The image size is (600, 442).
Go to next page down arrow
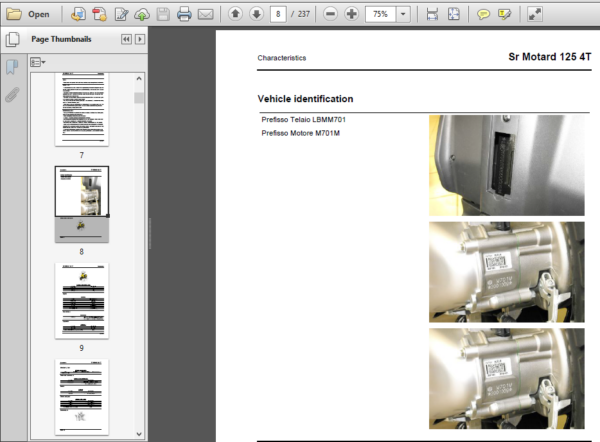[256, 14]
